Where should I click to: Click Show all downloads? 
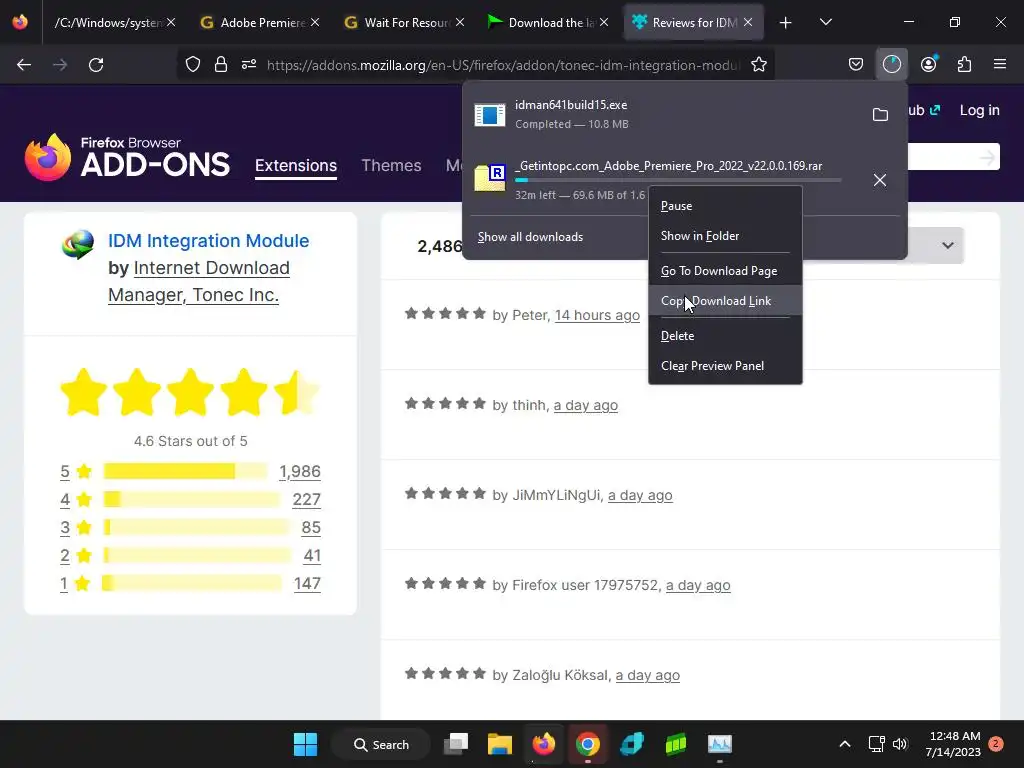coord(530,237)
